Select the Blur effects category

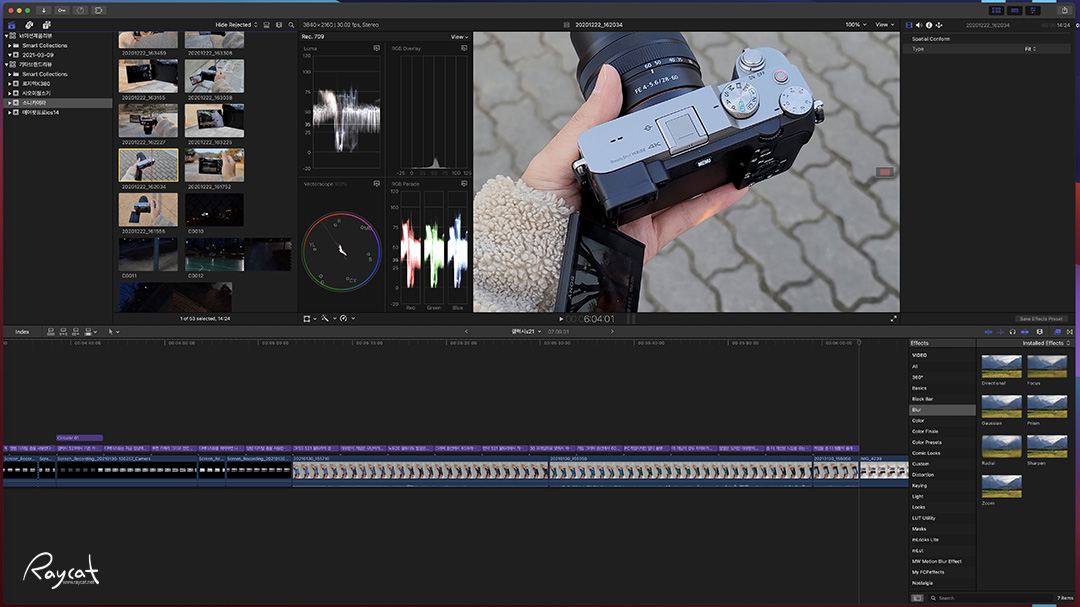click(x=942, y=410)
